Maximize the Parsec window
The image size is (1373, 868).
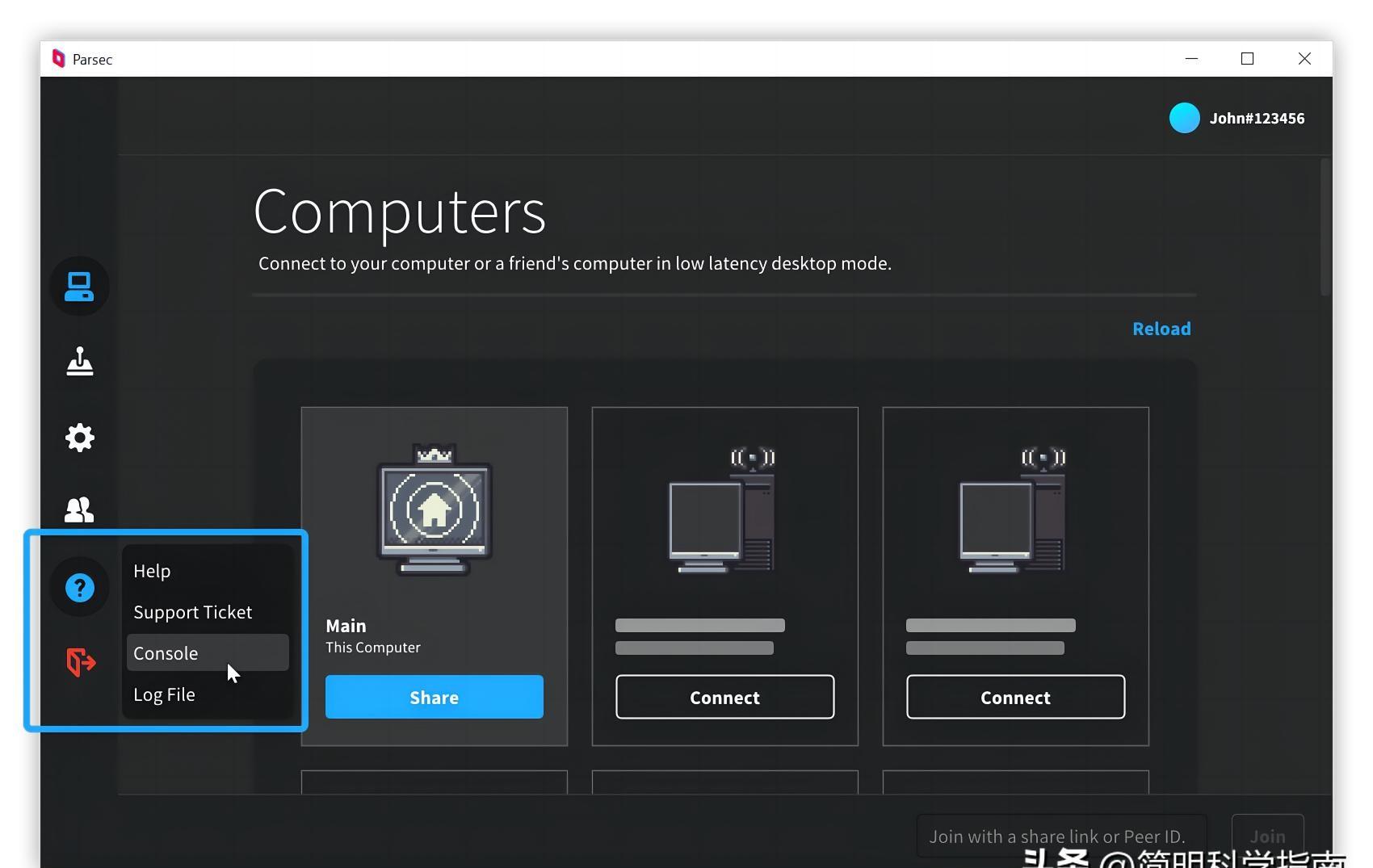point(1247,59)
